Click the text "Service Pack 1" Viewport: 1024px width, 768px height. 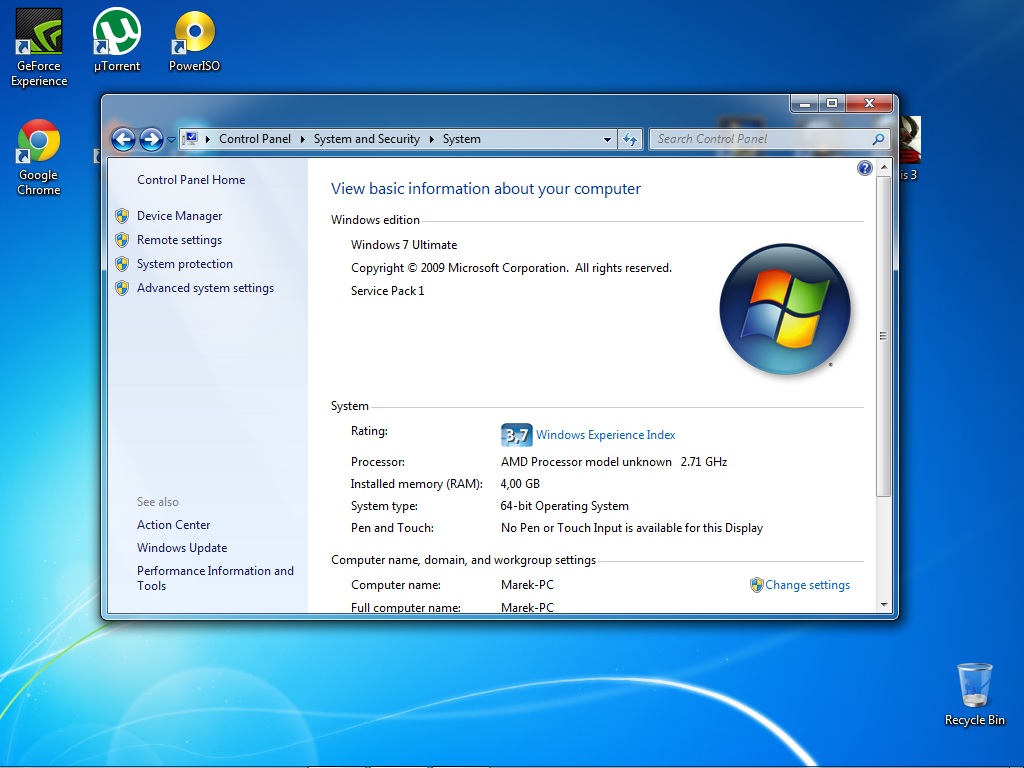388,291
